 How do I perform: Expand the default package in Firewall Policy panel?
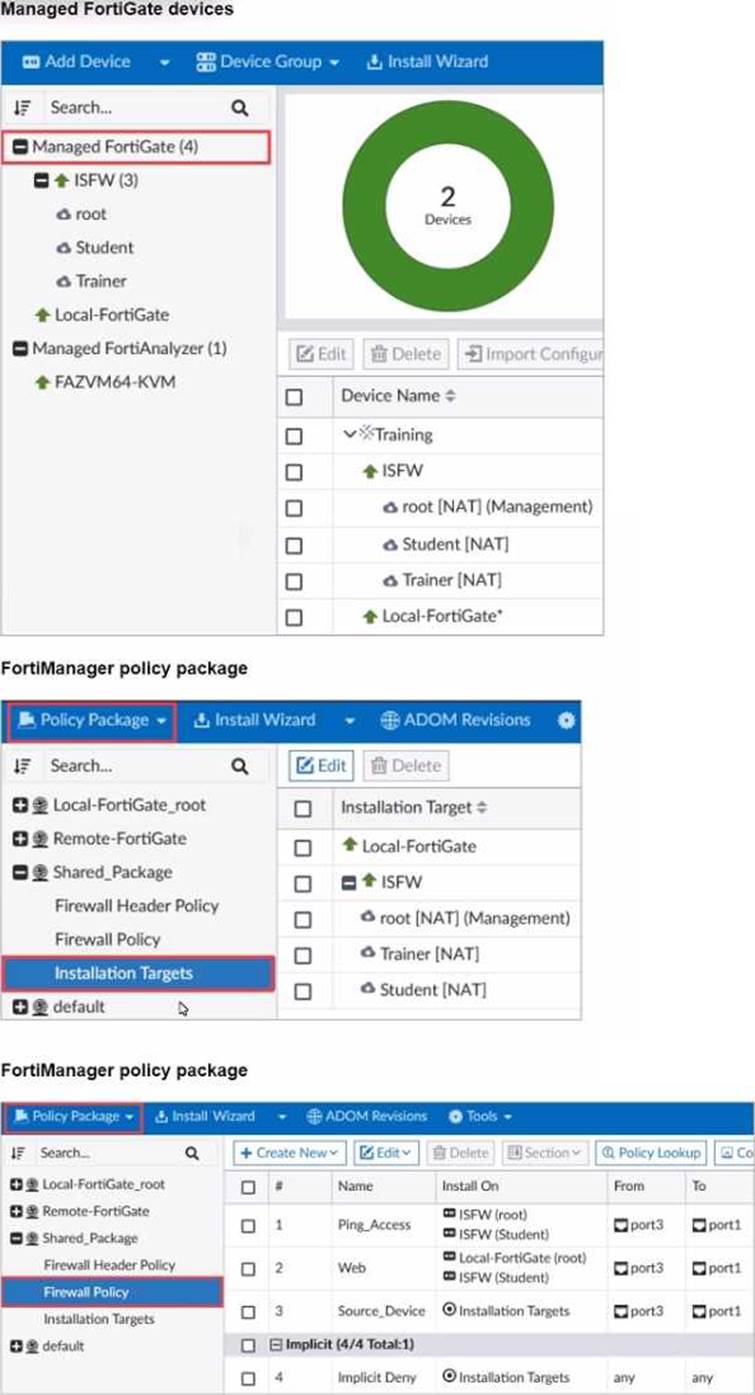[16, 1346]
